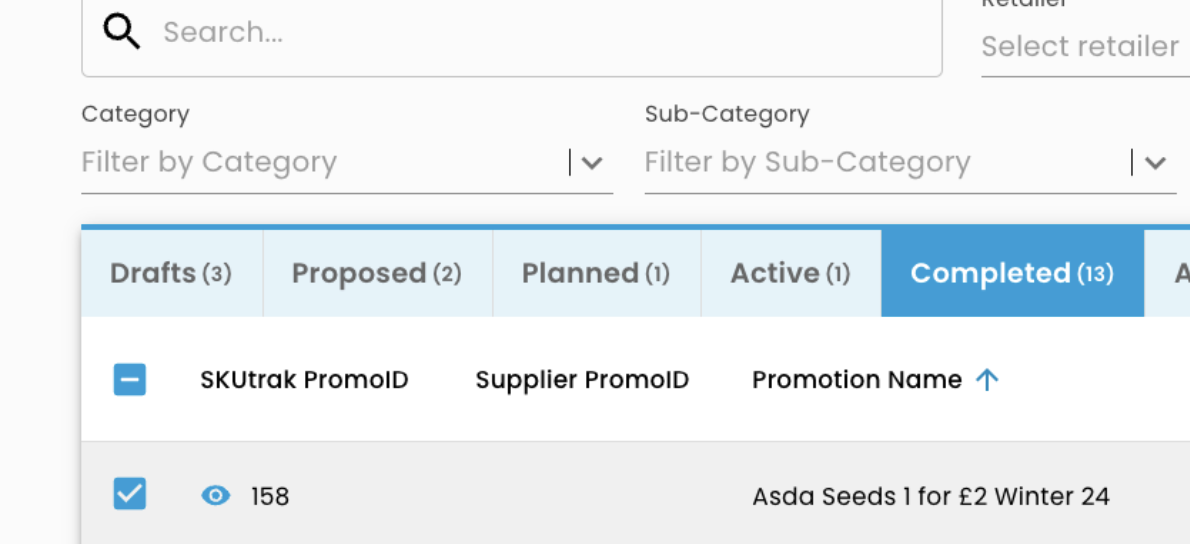Screen dimensions: 1190x544
Task: Expand the Sub-Category filter chevron
Action: coord(1156,163)
